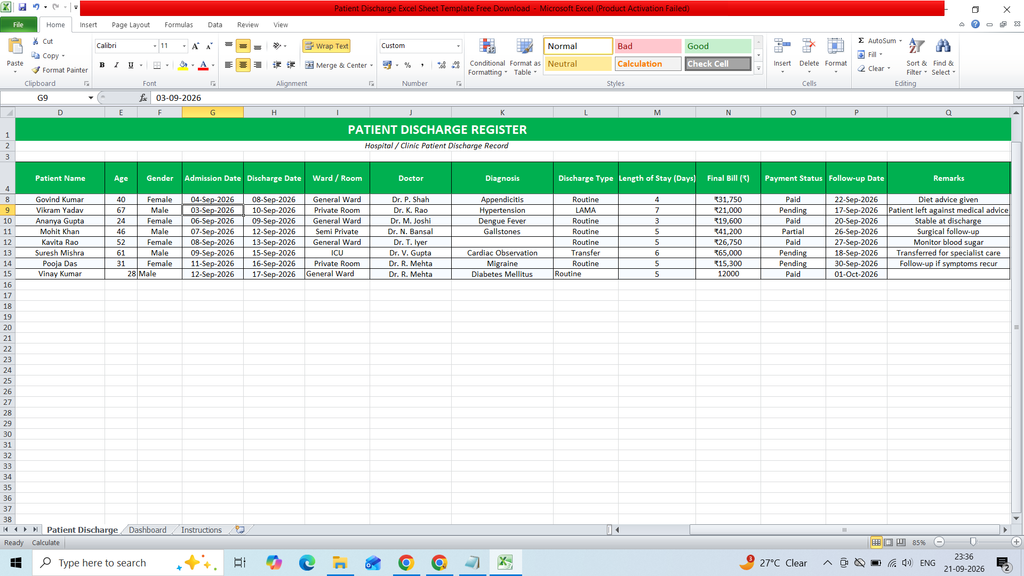This screenshot has width=1024, height=576.
Task: Open the Insert Function fx button
Action: [x=143, y=98]
